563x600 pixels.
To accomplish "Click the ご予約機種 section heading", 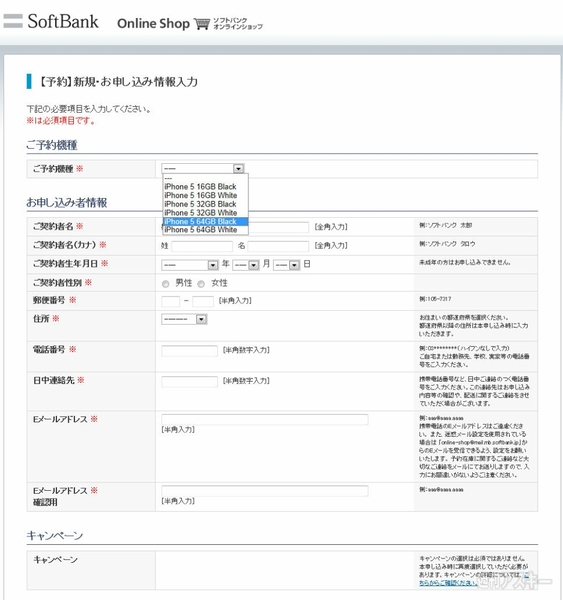I will point(52,145).
